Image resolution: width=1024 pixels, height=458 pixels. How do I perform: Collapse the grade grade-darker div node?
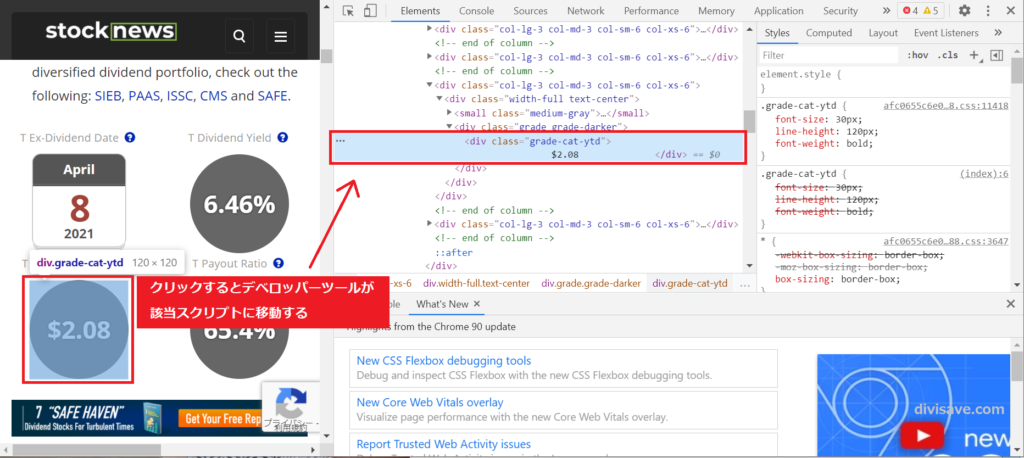coord(450,127)
